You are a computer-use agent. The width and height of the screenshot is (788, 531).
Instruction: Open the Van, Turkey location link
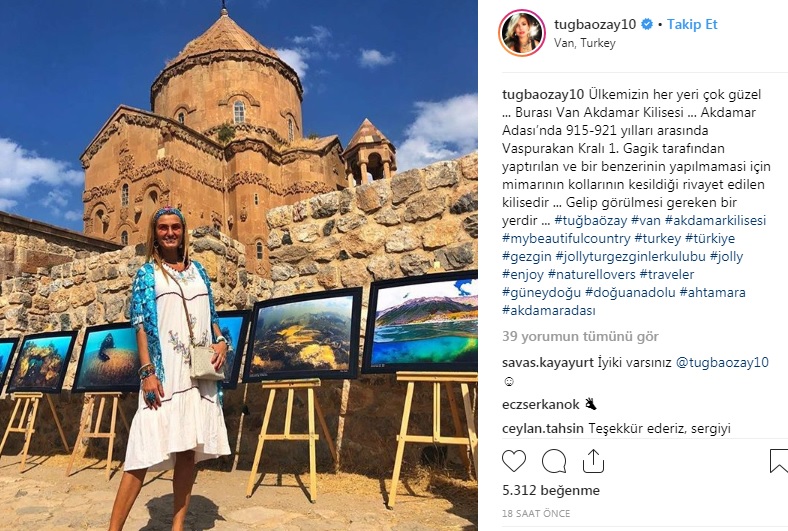(x=584, y=43)
